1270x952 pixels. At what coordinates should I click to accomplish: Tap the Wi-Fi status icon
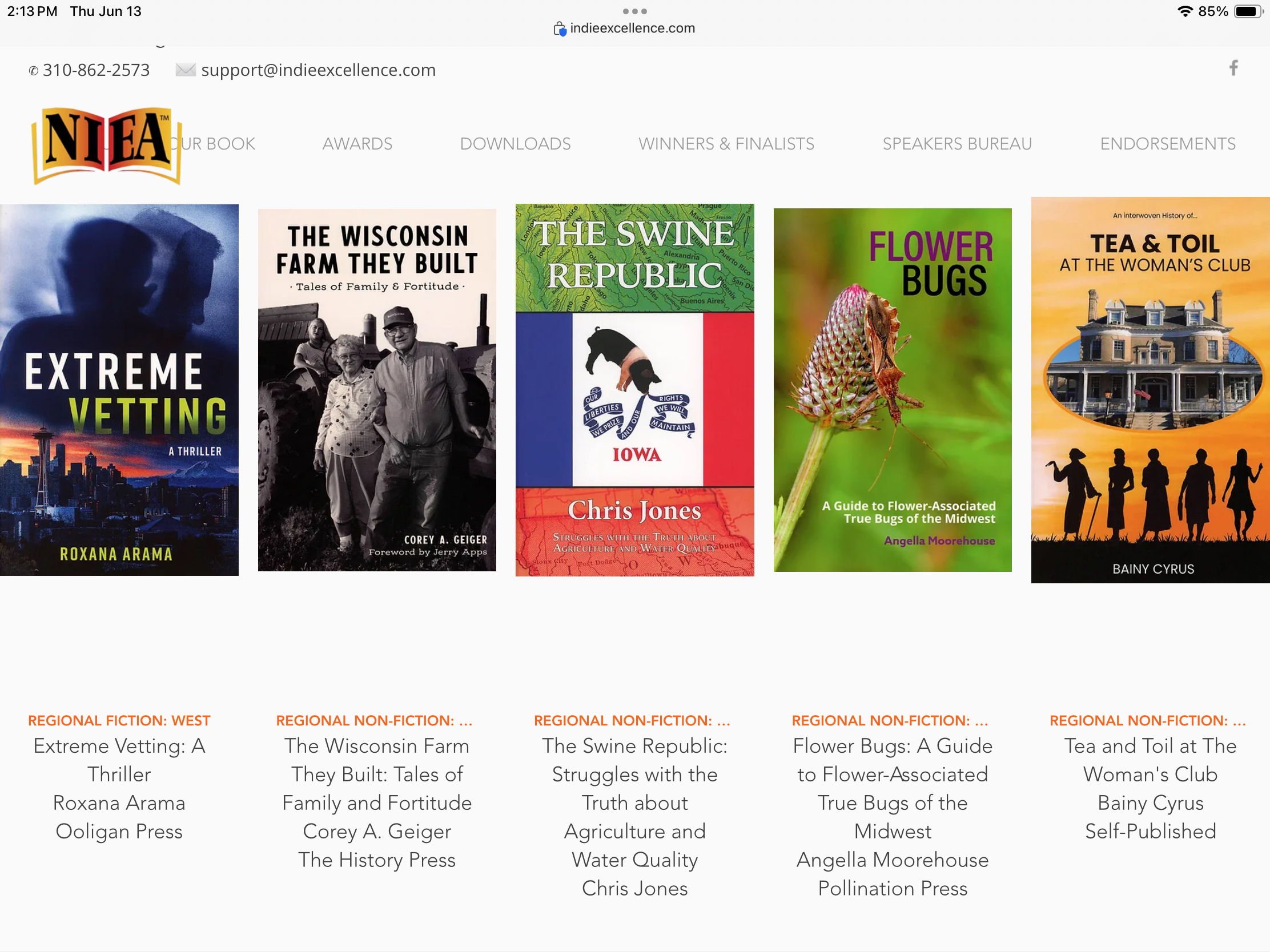click(1184, 11)
